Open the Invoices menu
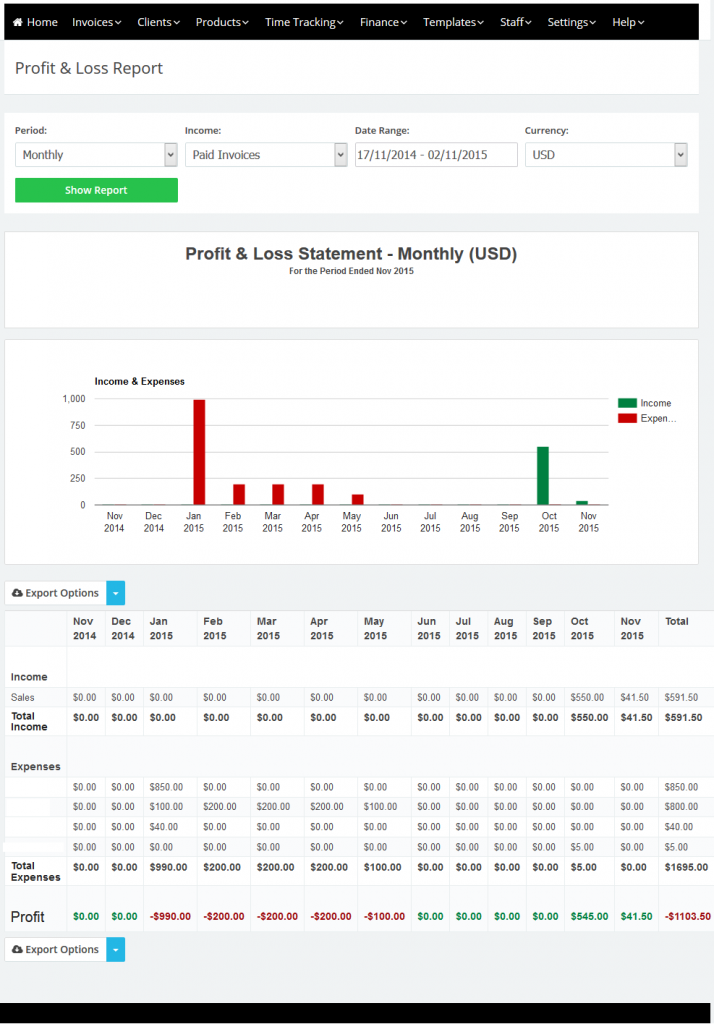 click(97, 22)
